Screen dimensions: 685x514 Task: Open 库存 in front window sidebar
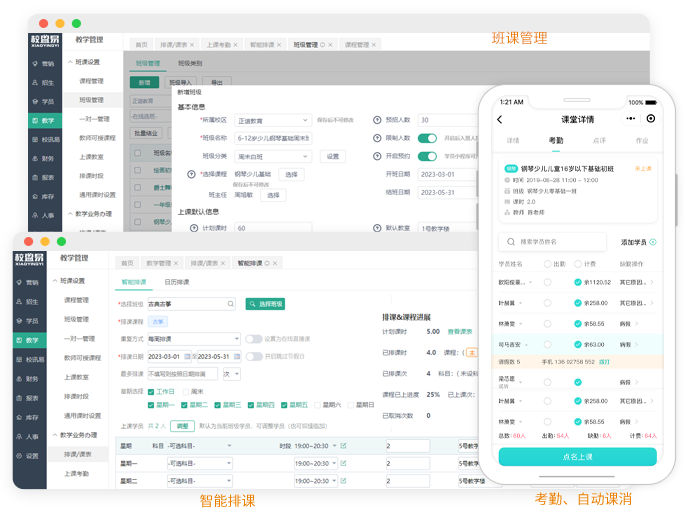[x=28, y=417]
